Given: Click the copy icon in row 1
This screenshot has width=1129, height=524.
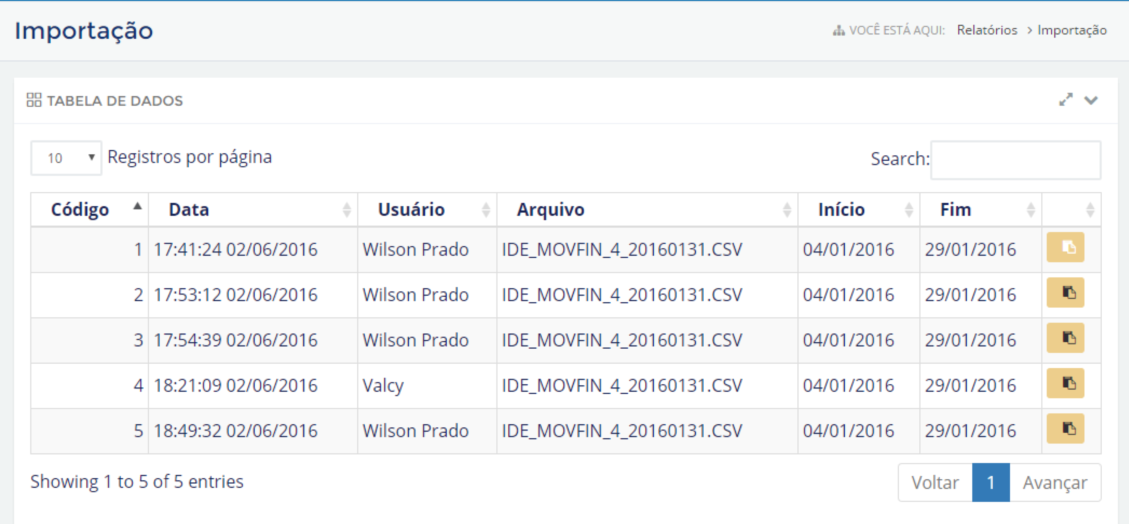Looking at the screenshot, I should 1065,248.
